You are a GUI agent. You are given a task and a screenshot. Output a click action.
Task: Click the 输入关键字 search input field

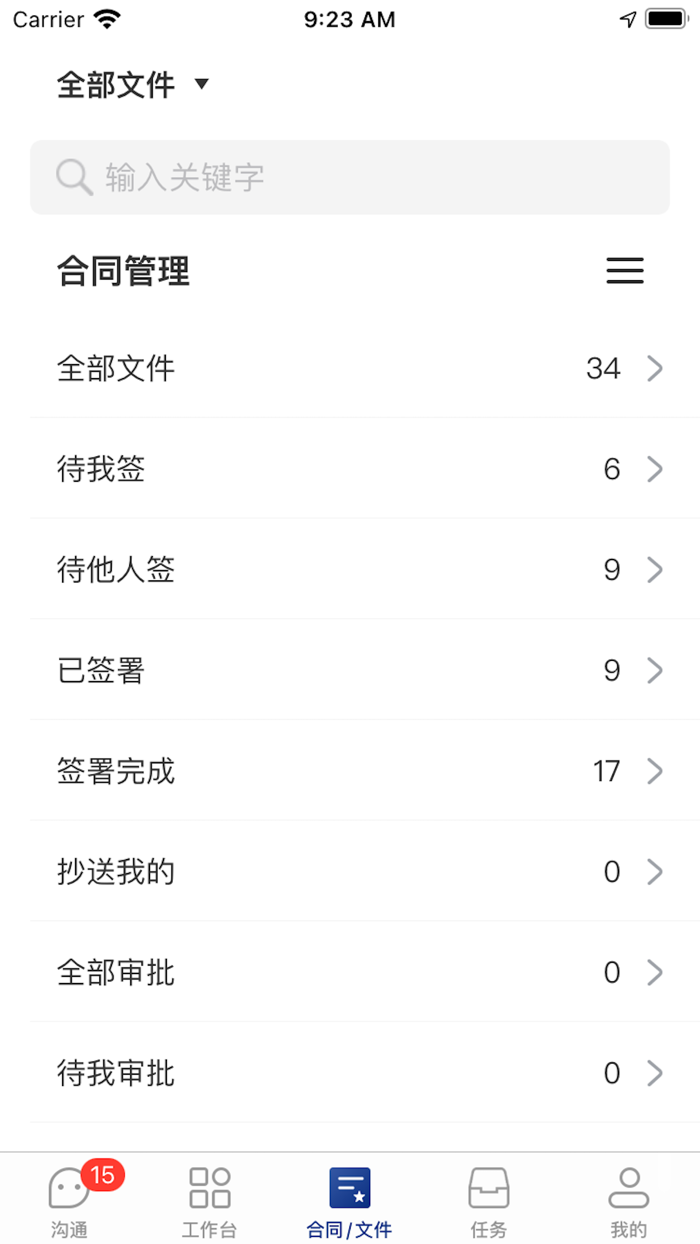pyautogui.click(x=350, y=177)
